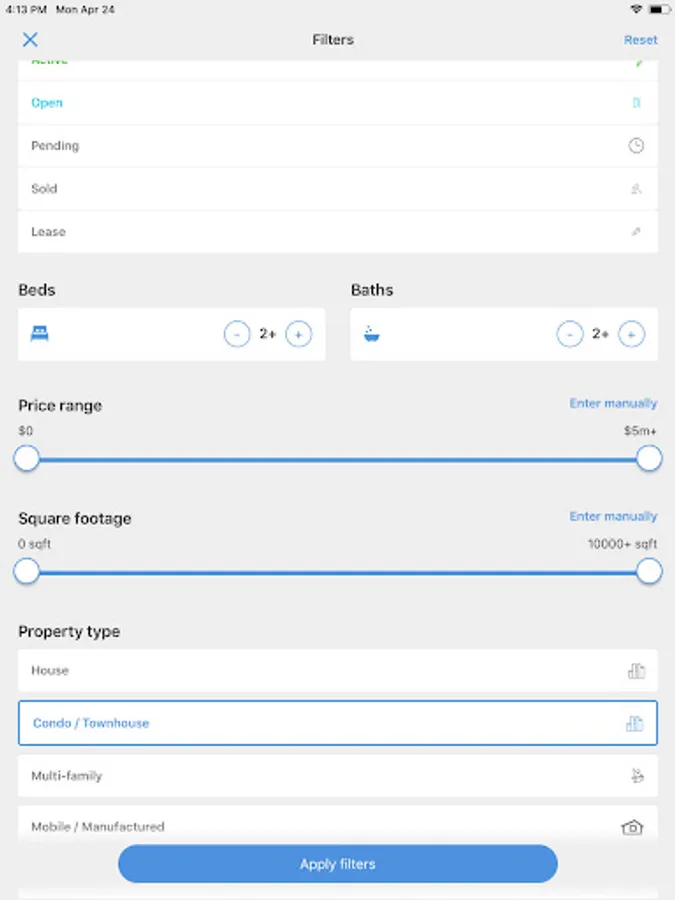Click the bed icon under Beds
Screen dimensions: 675x900
tap(40, 335)
